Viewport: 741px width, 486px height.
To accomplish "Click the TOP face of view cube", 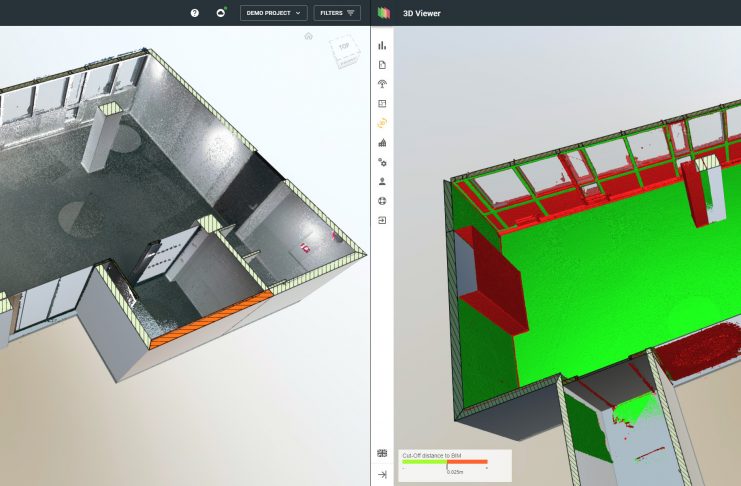I will [x=344, y=48].
